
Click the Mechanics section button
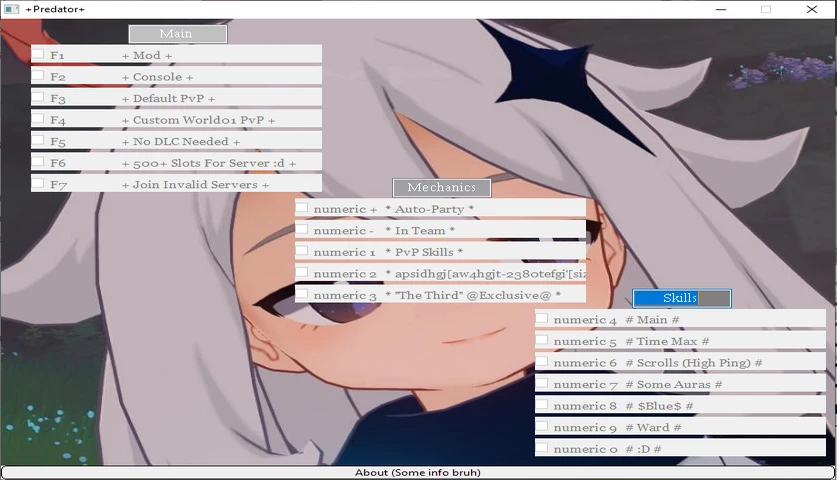pos(441,187)
